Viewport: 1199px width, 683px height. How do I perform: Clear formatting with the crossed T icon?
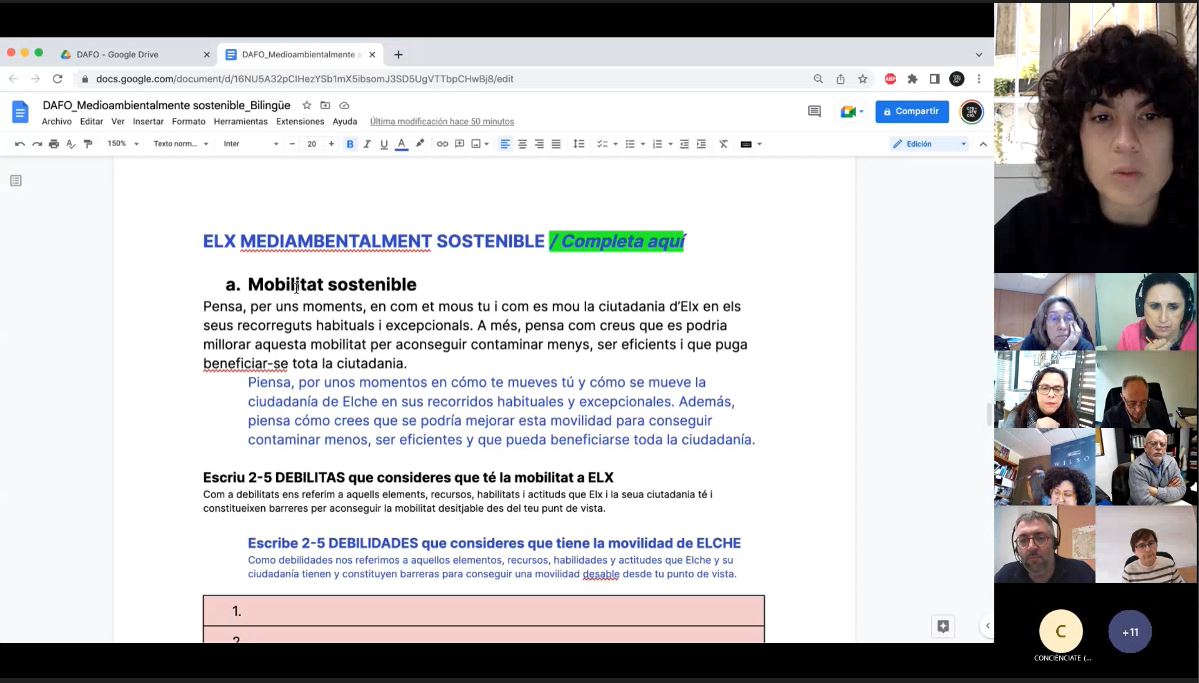pyautogui.click(x=723, y=144)
